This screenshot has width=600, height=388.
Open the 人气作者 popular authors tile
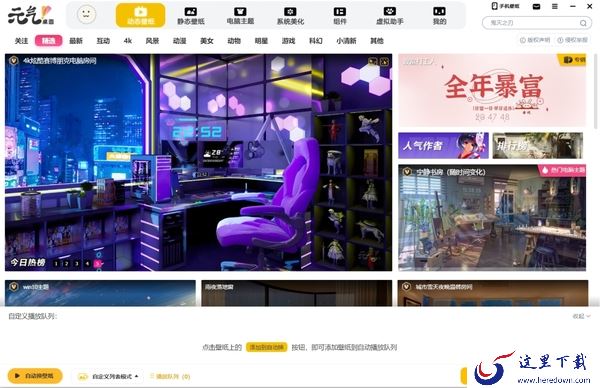[443, 145]
